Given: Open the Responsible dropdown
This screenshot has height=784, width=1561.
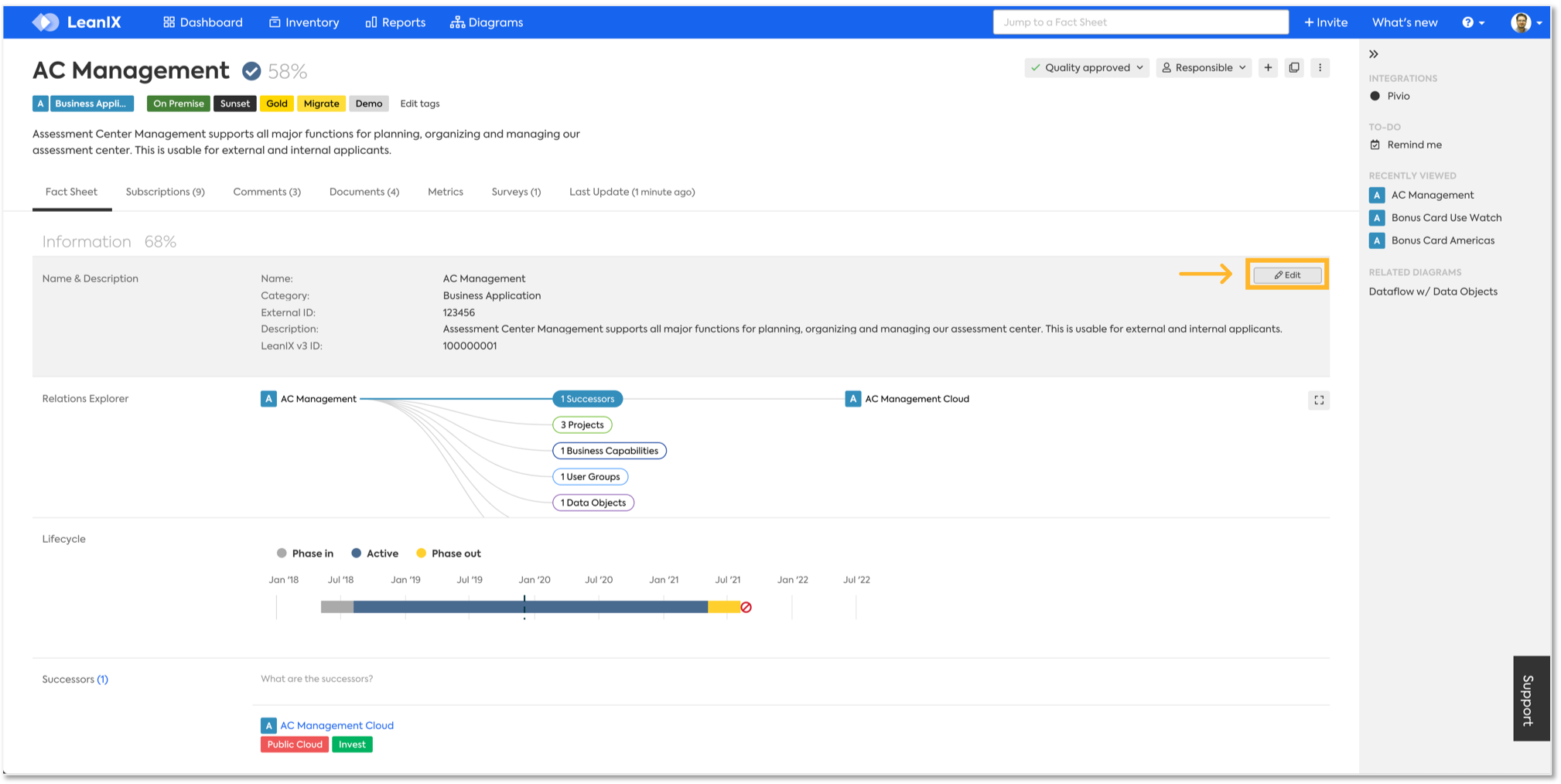Looking at the screenshot, I should [1204, 68].
